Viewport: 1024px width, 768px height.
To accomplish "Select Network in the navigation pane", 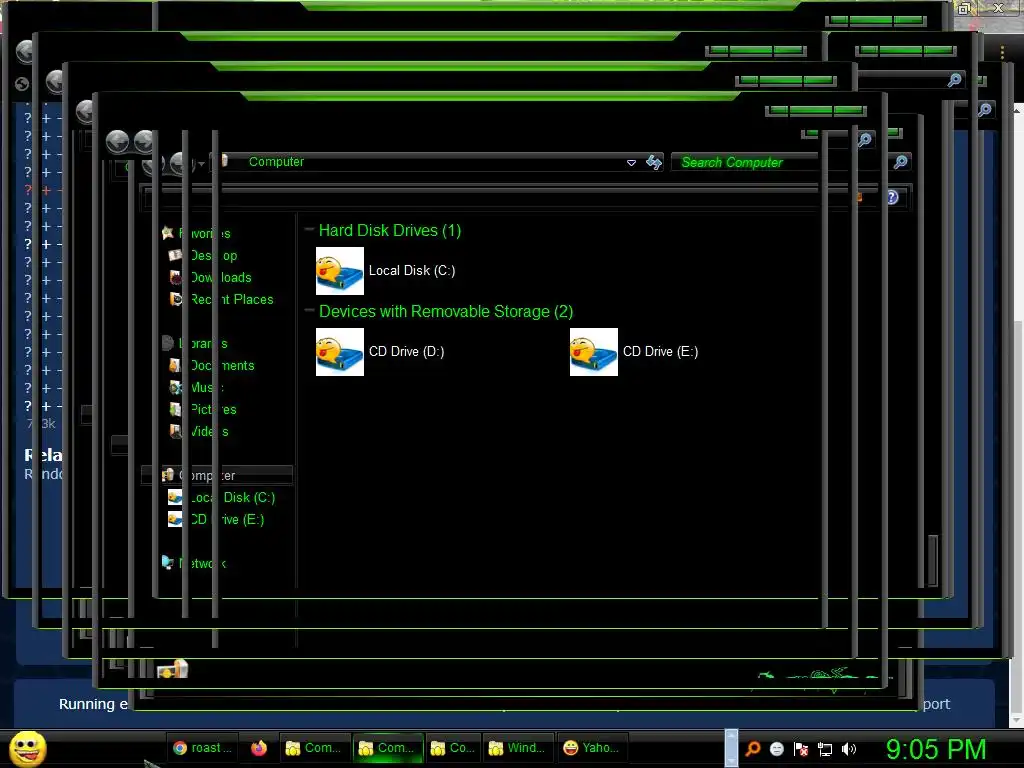I will coord(194,563).
